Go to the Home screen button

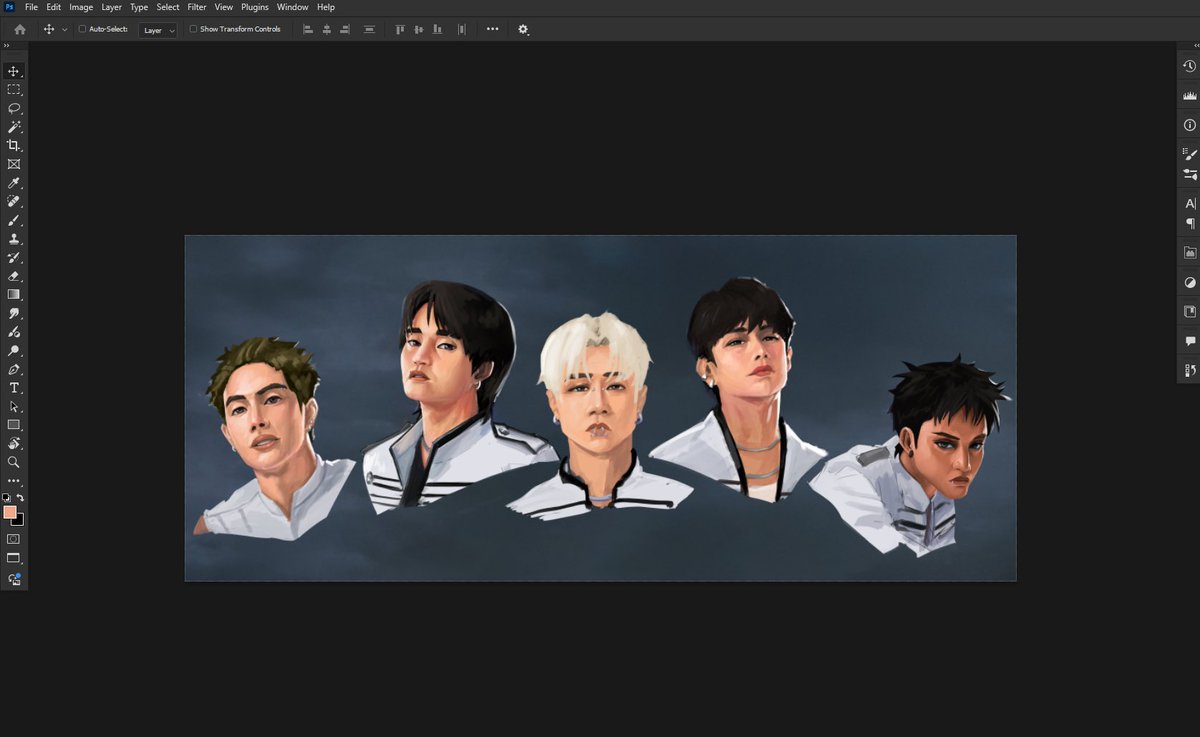[x=20, y=30]
